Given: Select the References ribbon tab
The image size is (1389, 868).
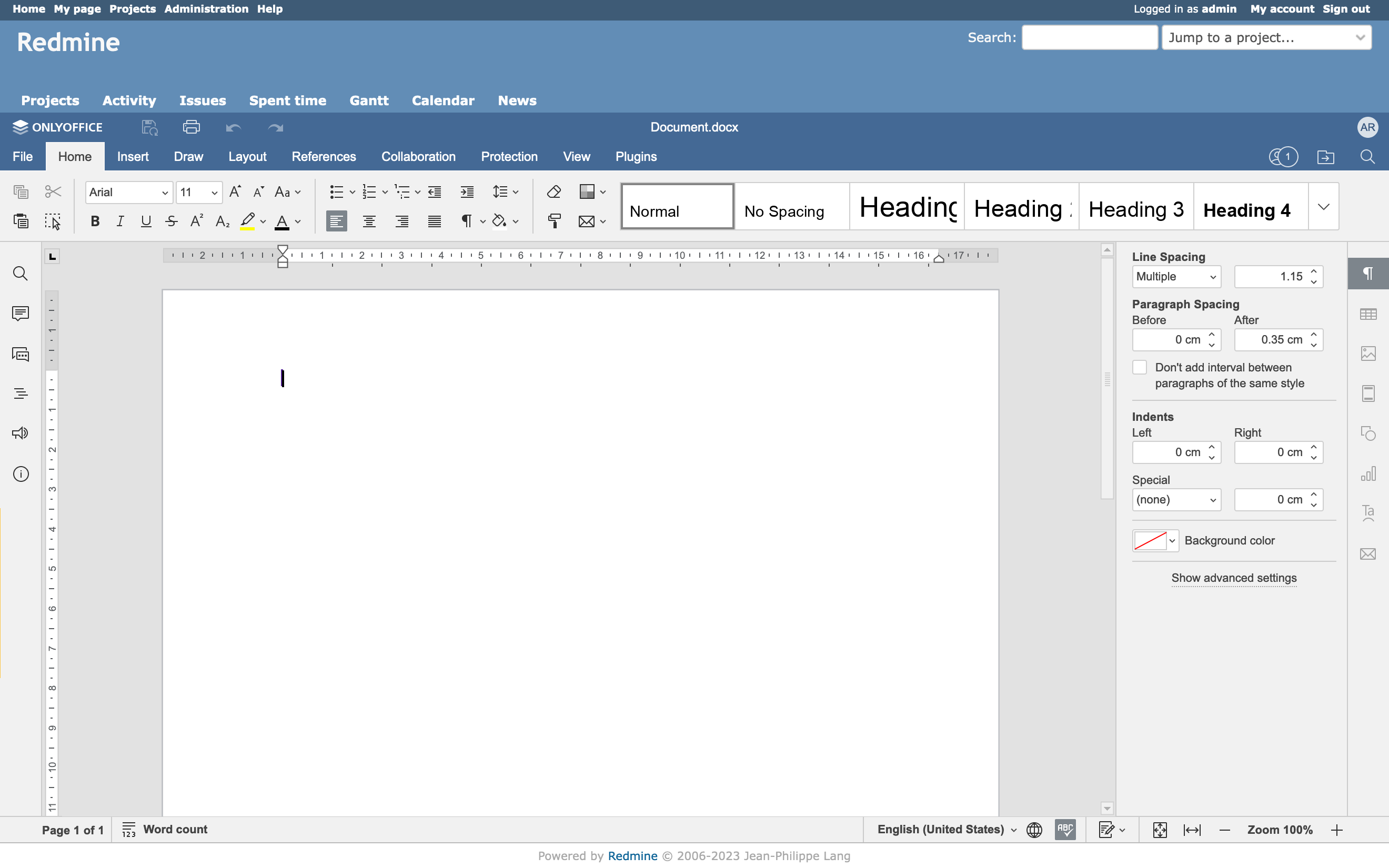Looking at the screenshot, I should point(323,156).
